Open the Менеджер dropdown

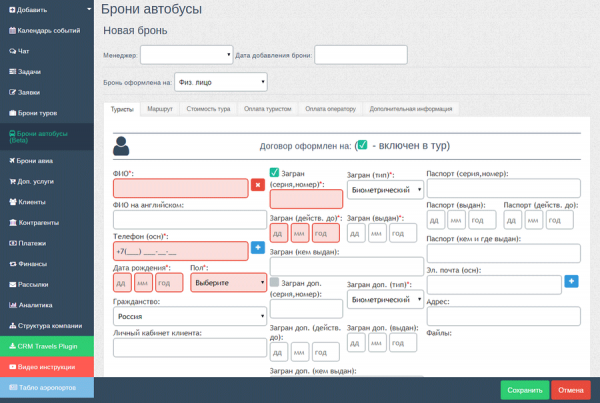point(186,55)
